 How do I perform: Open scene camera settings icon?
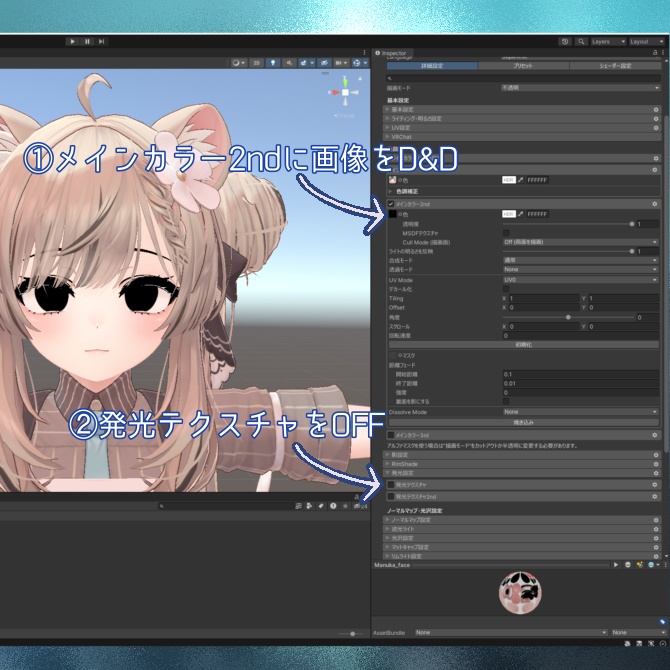341,63
